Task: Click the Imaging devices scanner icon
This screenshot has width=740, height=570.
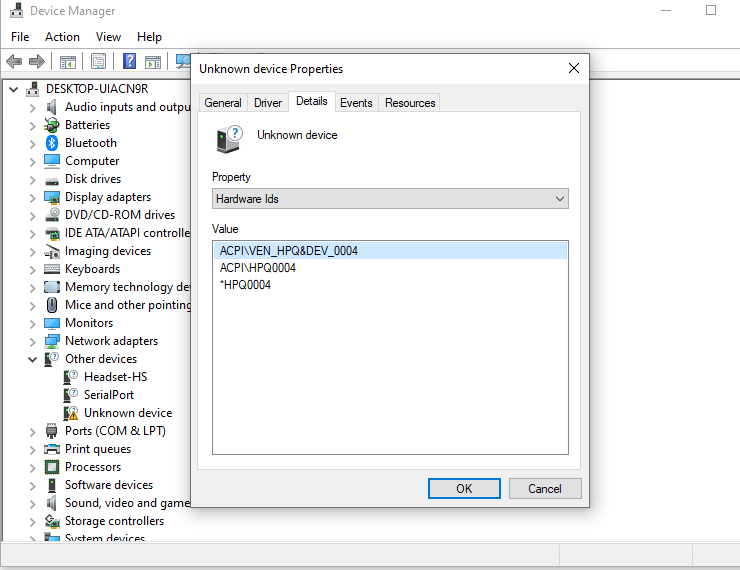Action: [x=51, y=251]
